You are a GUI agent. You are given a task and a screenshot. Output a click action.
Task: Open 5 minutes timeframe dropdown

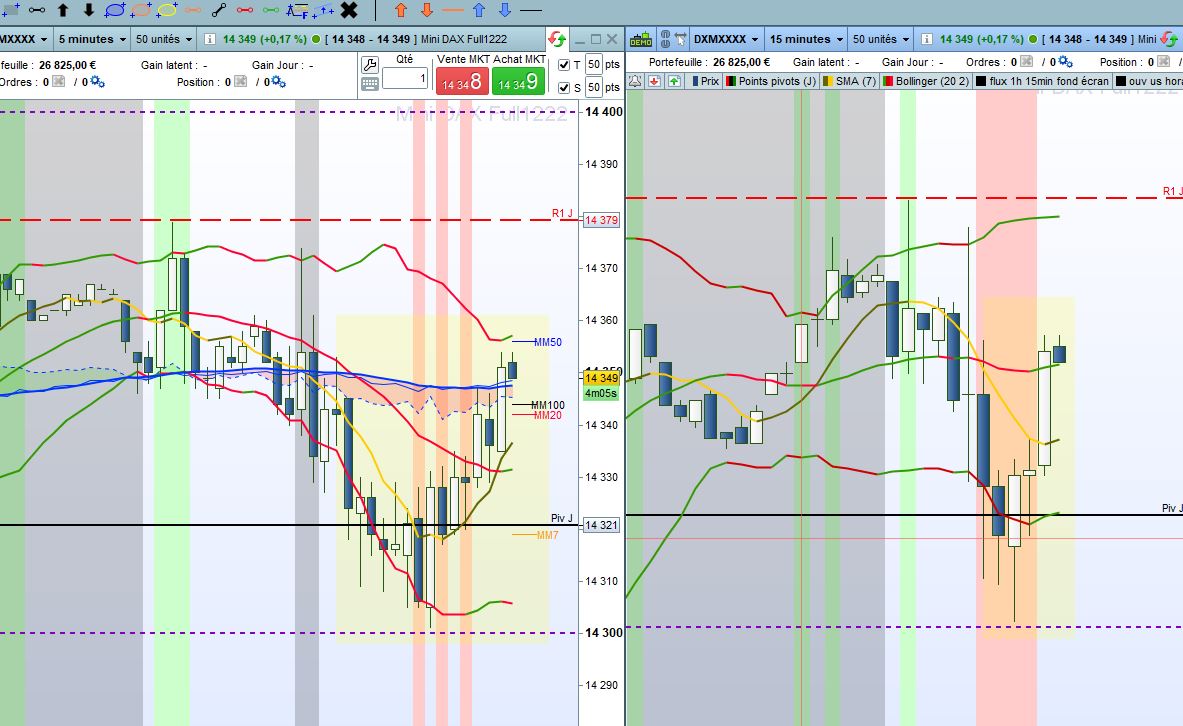92,39
